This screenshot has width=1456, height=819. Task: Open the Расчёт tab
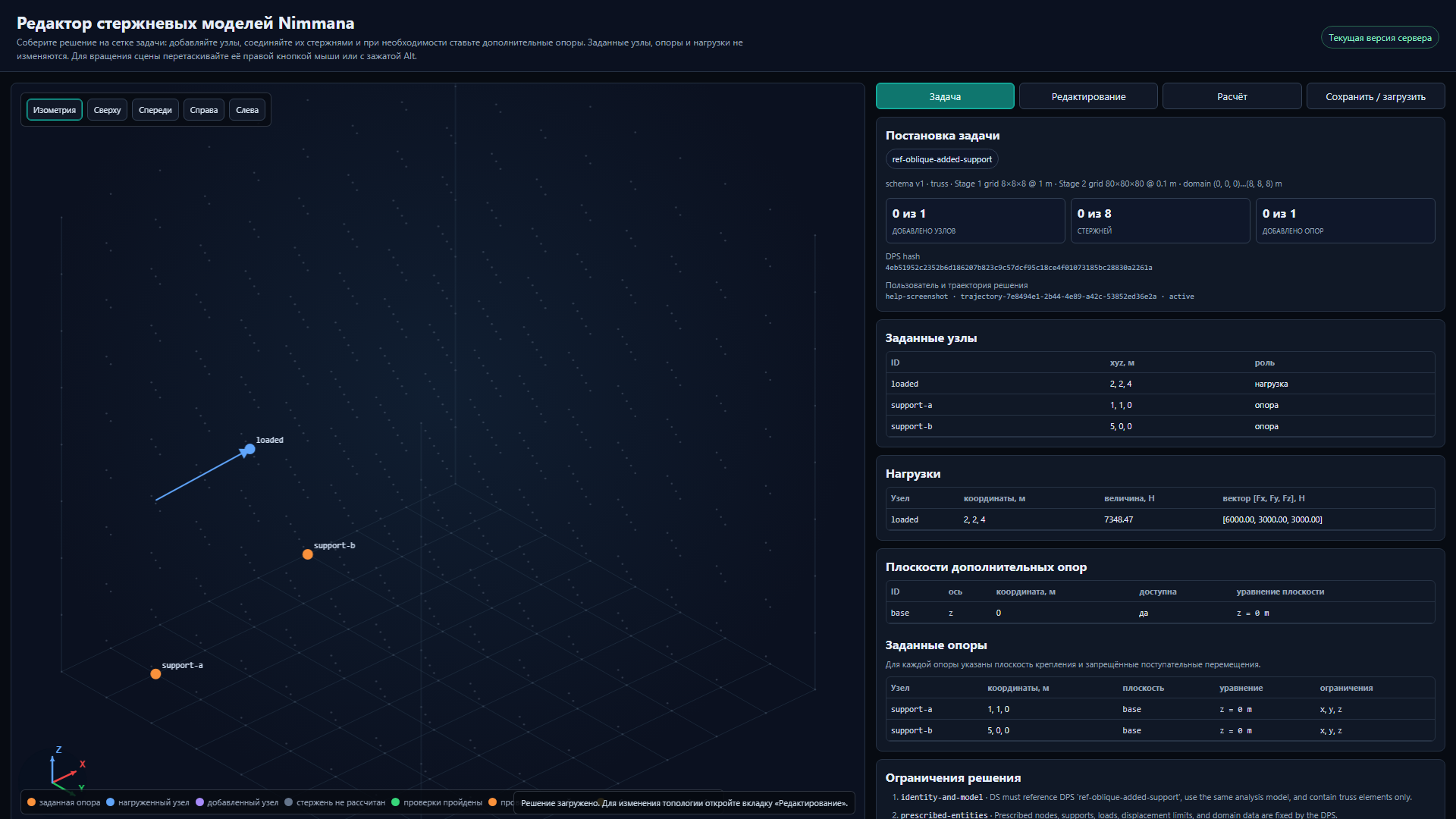(x=1232, y=96)
